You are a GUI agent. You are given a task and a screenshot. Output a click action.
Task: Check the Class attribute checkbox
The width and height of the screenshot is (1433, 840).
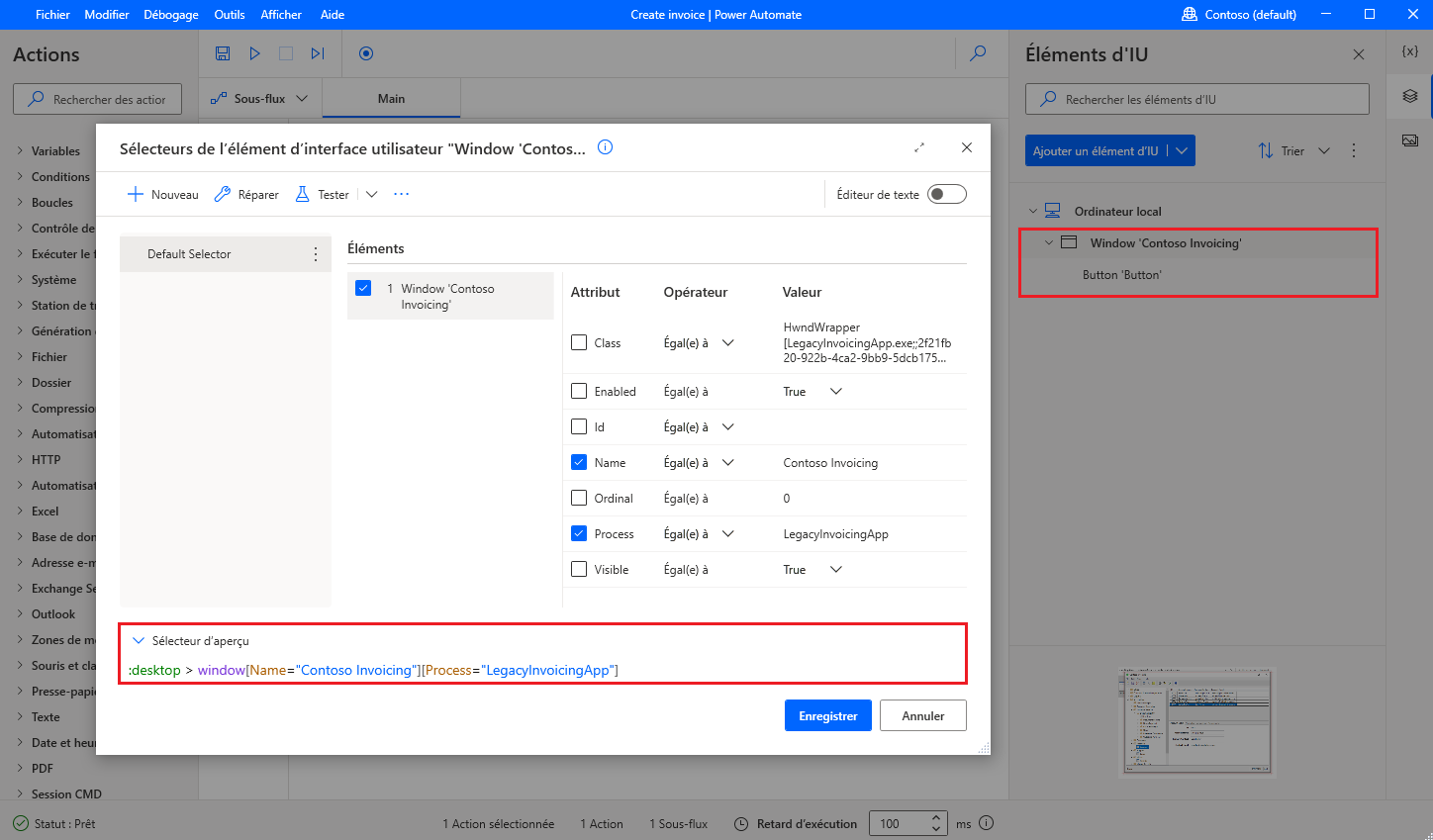[579, 342]
